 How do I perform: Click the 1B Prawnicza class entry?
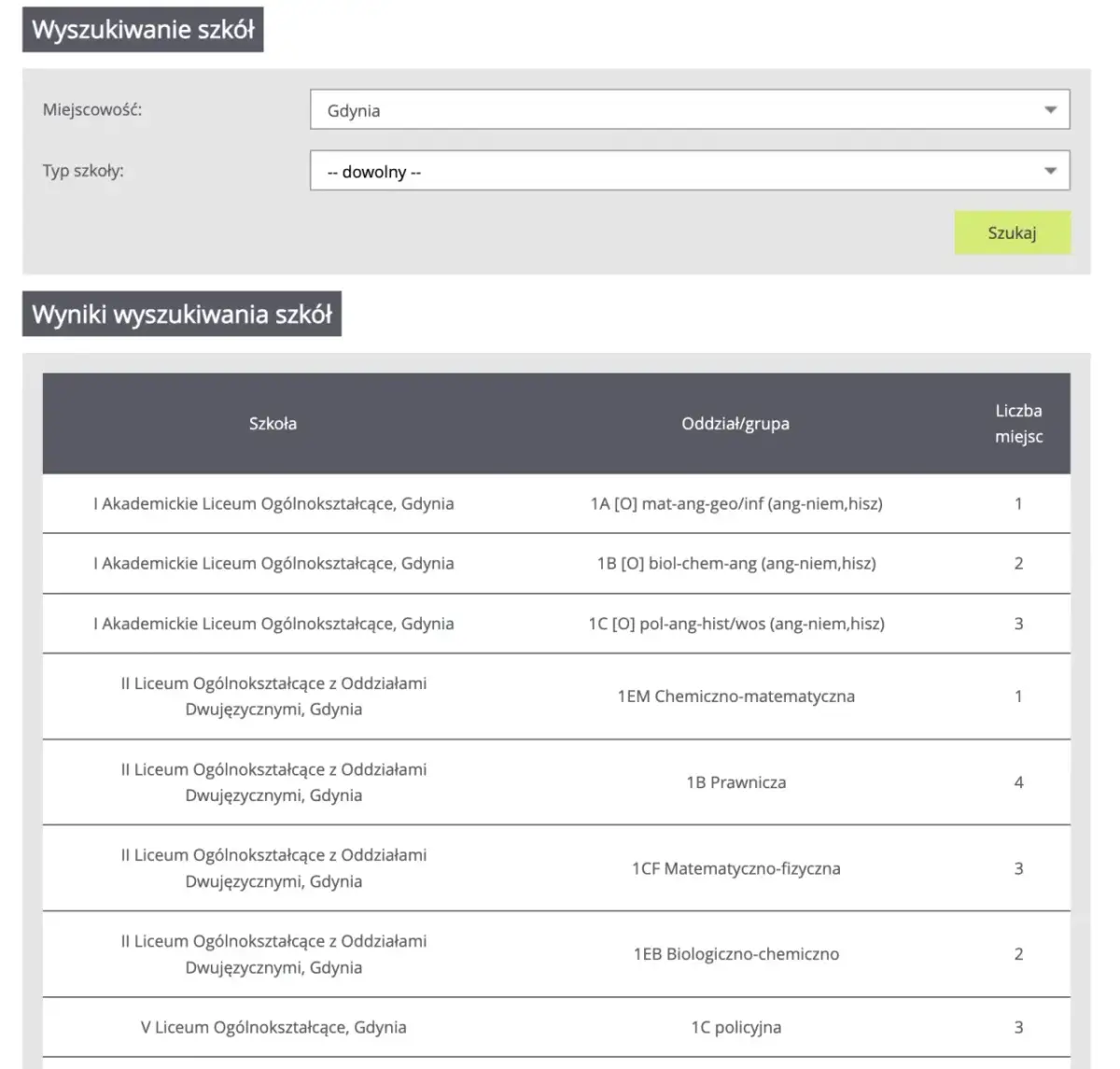coord(735,782)
